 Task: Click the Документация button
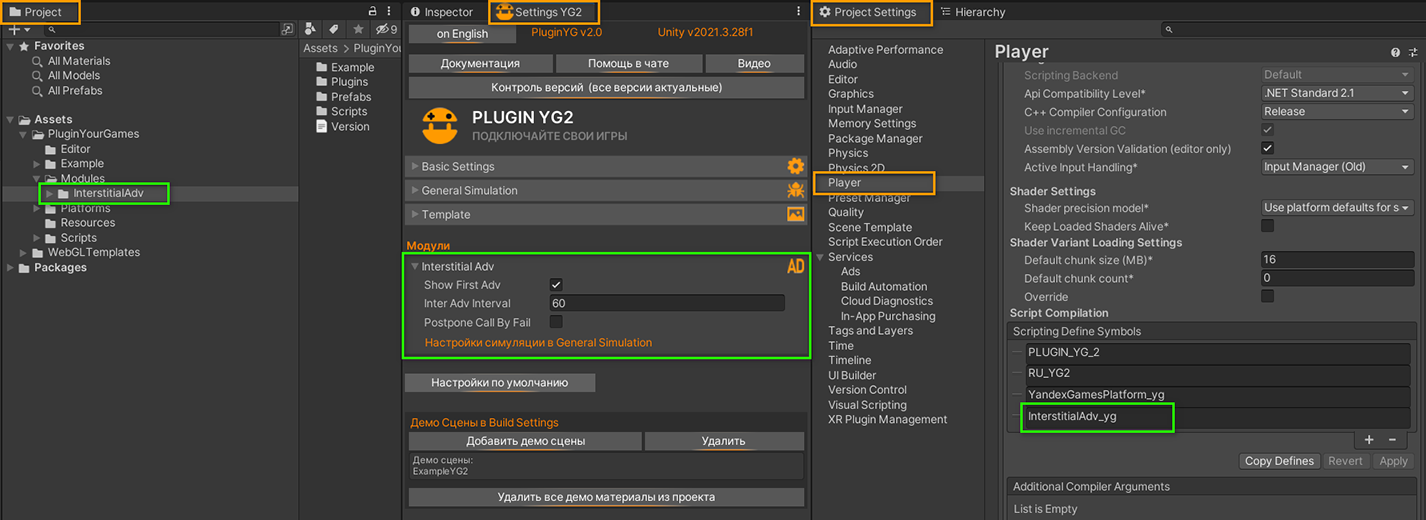pyautogui.click(x=480, y=63)
